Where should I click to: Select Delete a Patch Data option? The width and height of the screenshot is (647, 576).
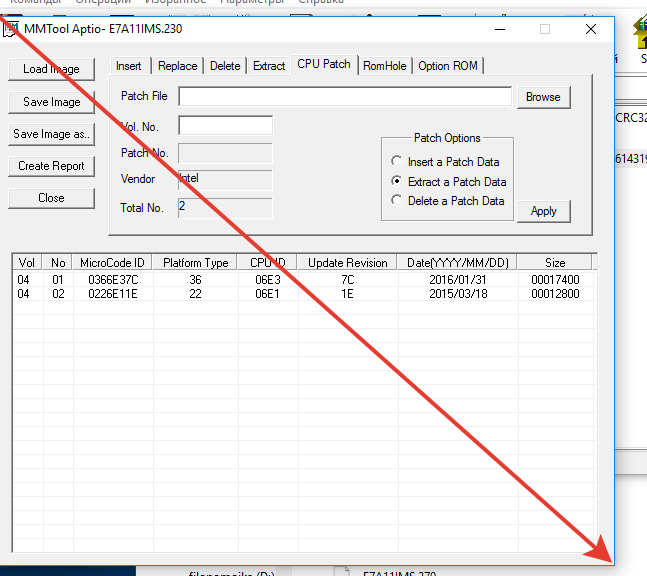[x=448, y=201]
